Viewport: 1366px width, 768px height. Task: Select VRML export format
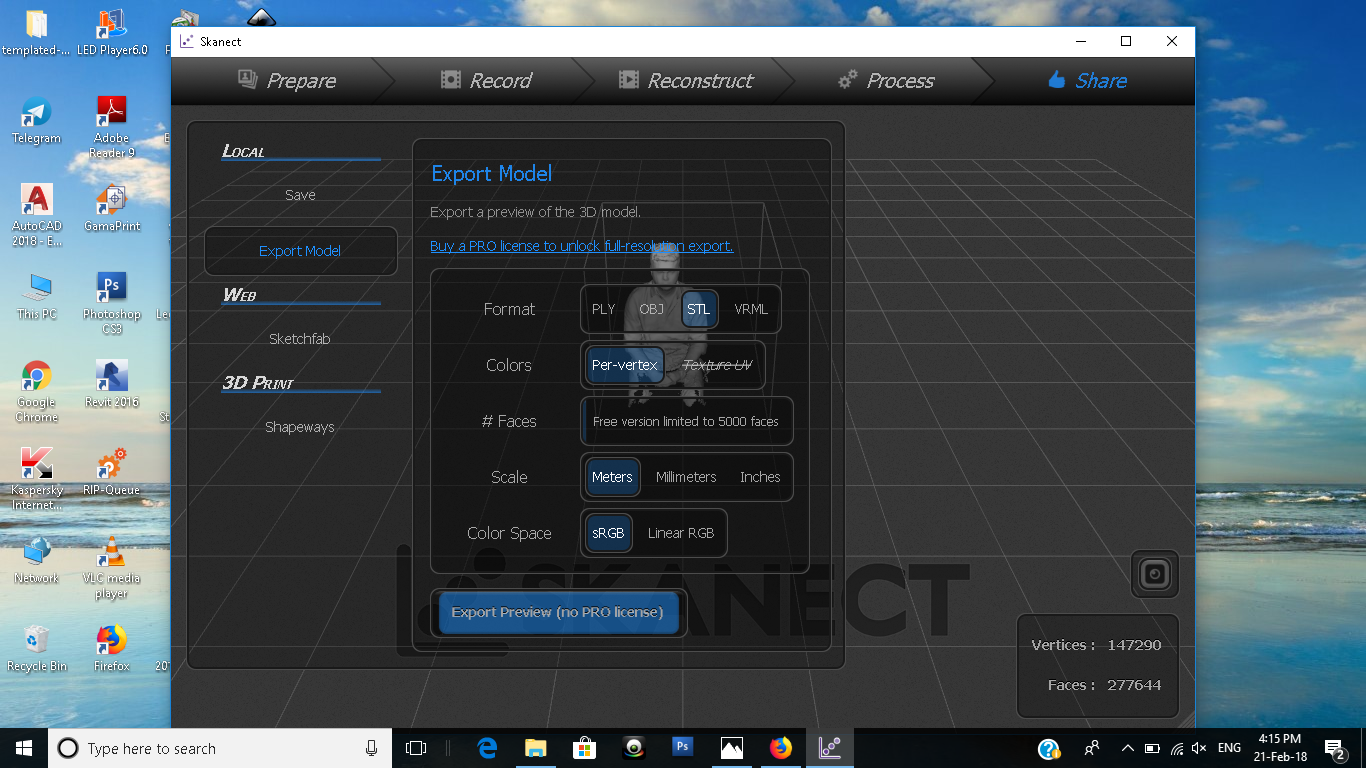pyautogui.click(x=751, y=309)
